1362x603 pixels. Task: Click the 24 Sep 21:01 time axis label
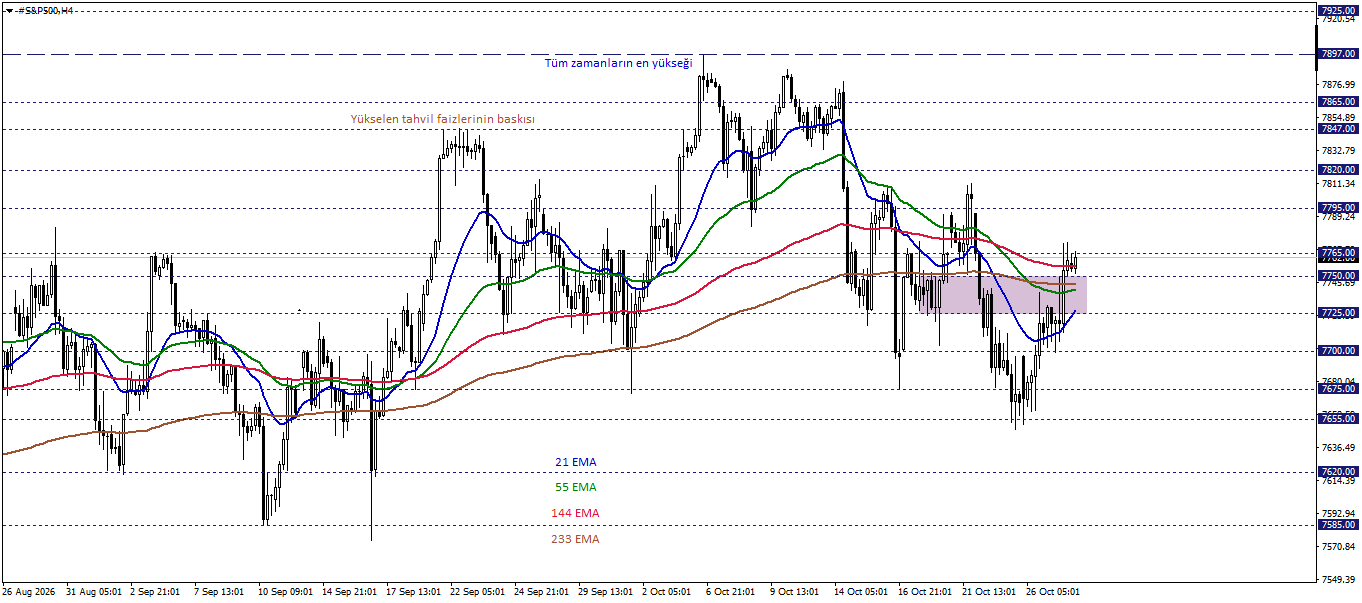pyautogui.click(x=541, y=592)
